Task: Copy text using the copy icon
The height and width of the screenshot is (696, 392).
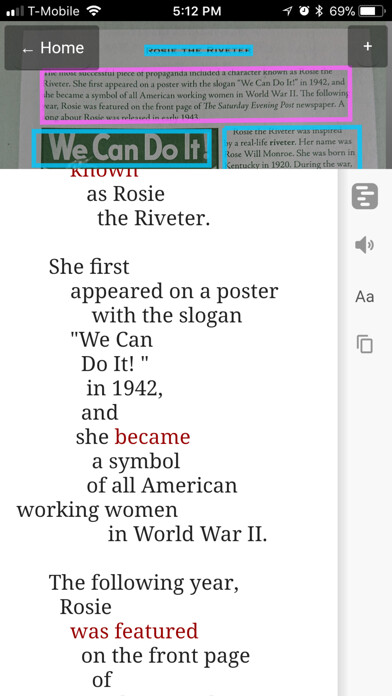Action: [x=364, y=344]
